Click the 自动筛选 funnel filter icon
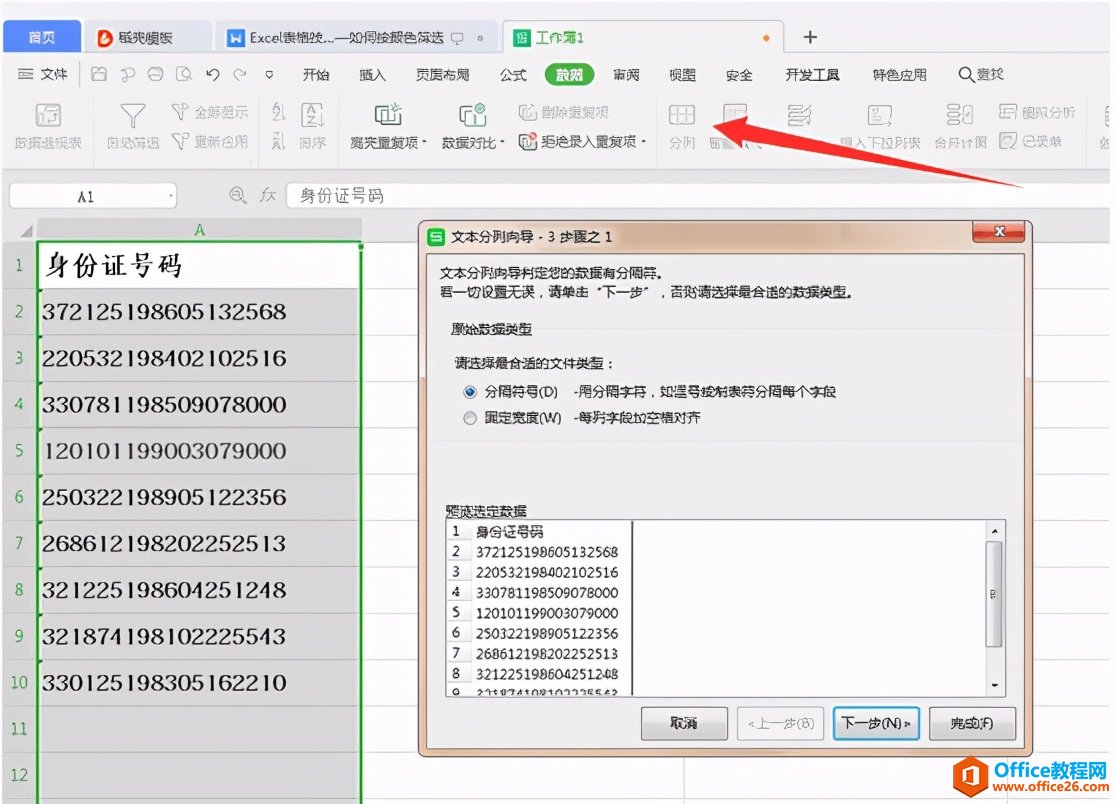The width and height of the screenshot is (1116, 804). coord(133,116)
